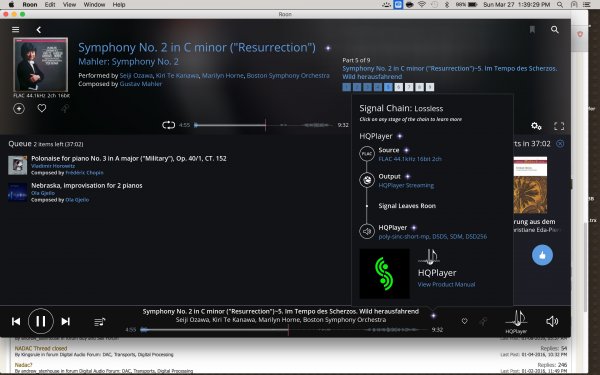Screen dimensions: 600x375
Task: Open the Roon menu in menu bar
Action: [29, 5]
